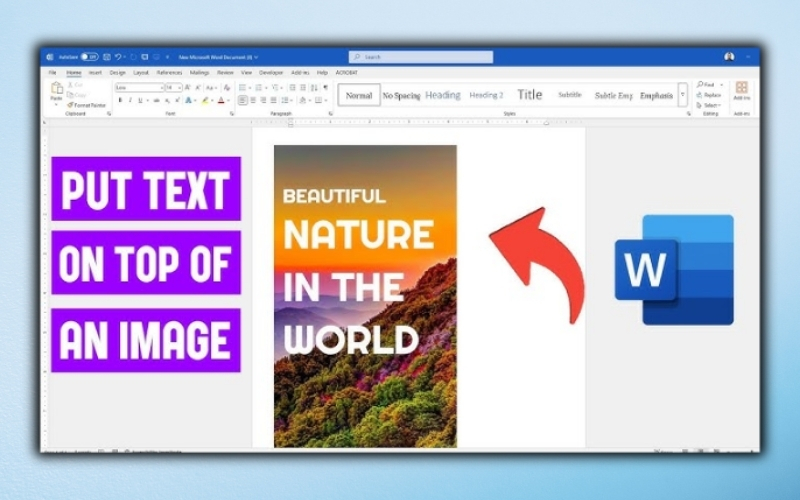Expand the Paste options arrow
This screenshot has width=800, height=500.
tap(56, 104)
